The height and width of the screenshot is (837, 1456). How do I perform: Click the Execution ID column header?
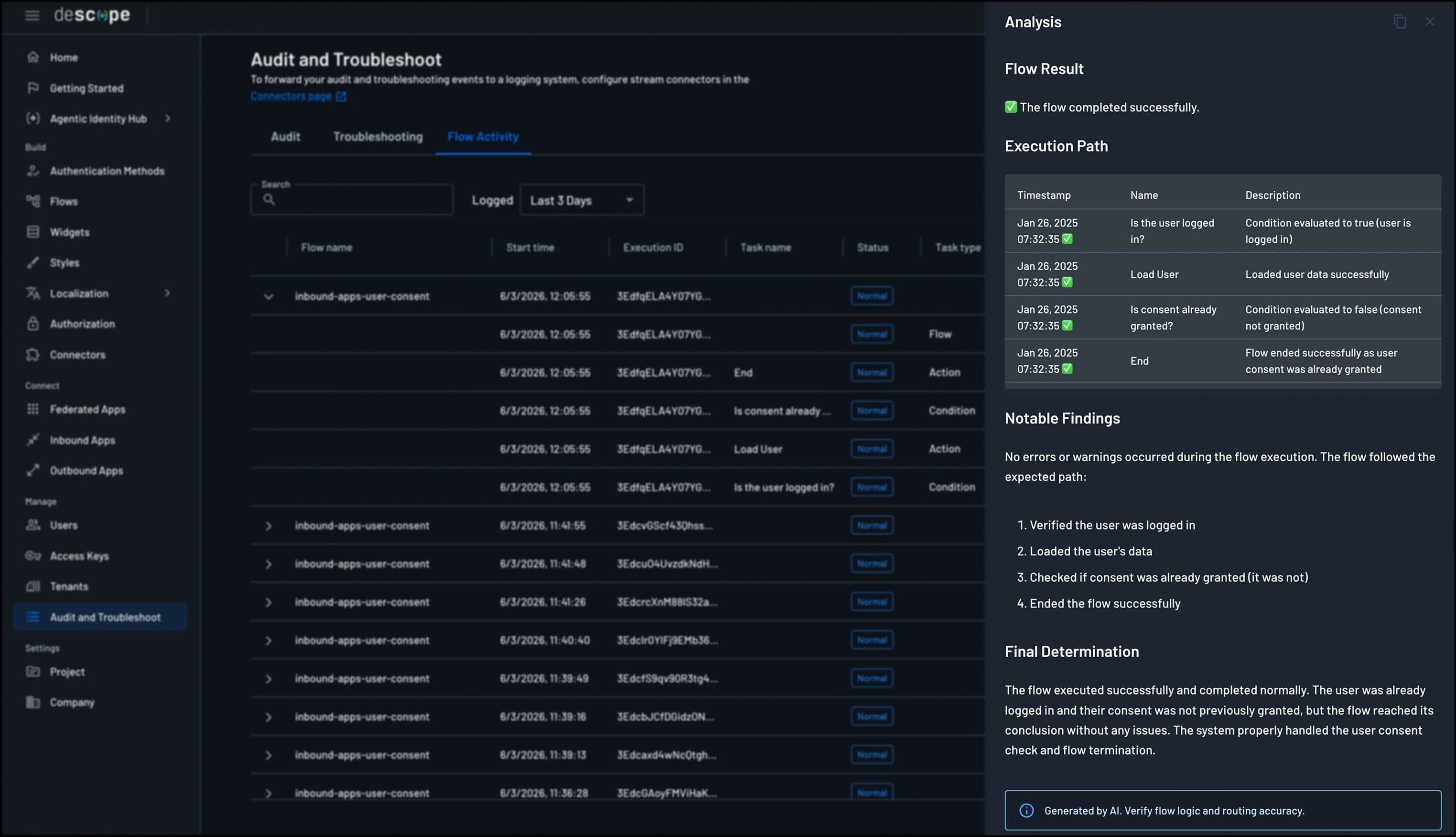653,248
